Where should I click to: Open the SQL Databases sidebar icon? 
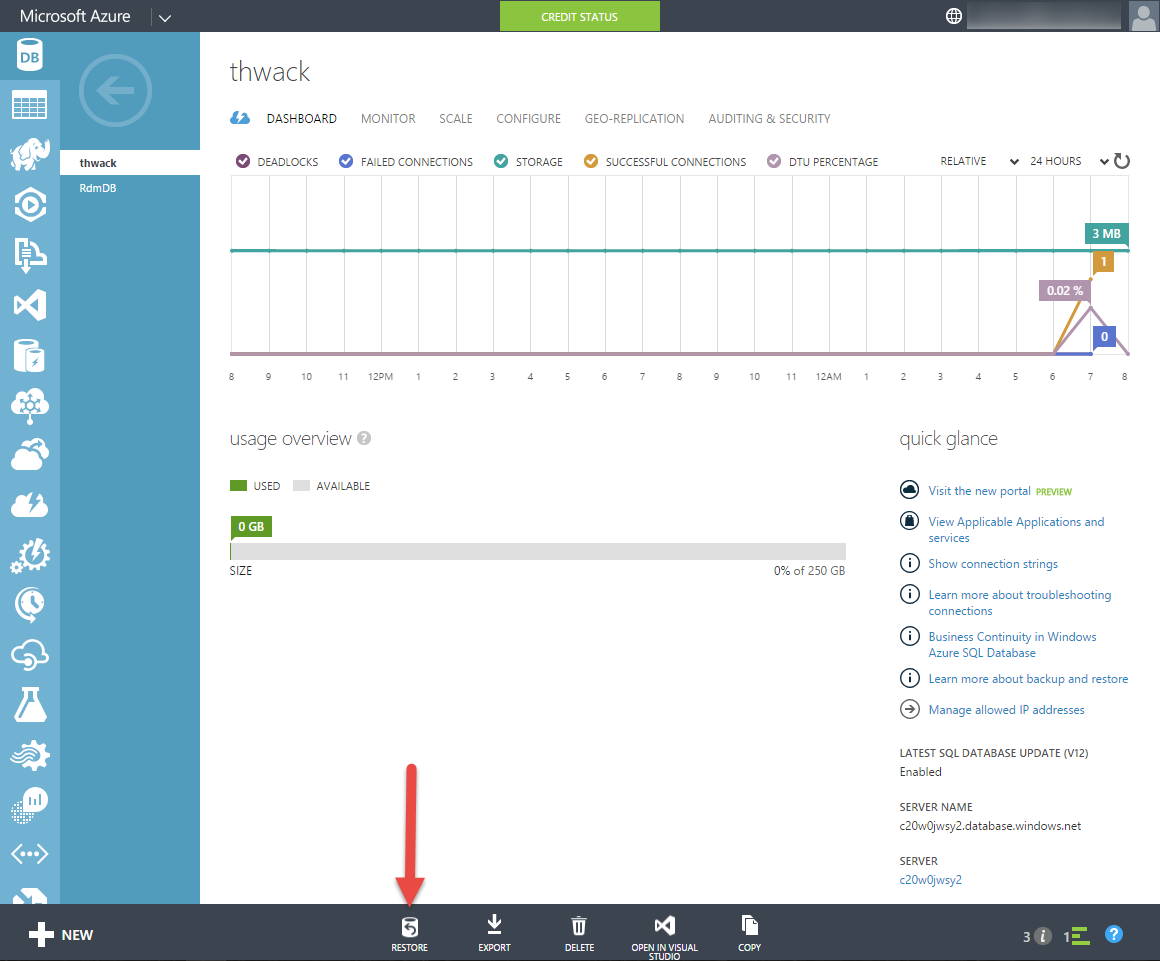[x=30, y=55]
